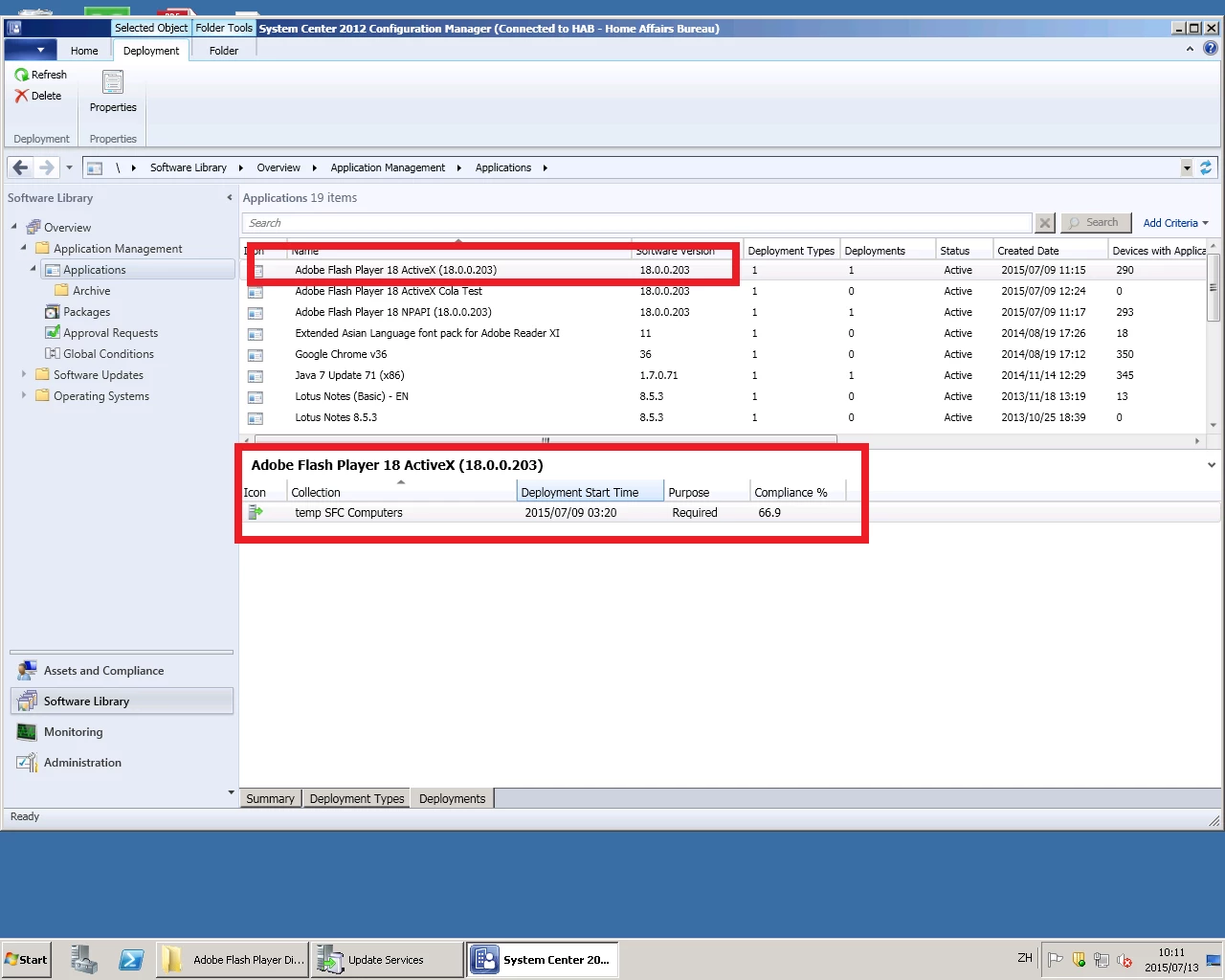Screen dimensions: 1225x980
Task: Collapse the Overview tree node
Action: (14, 227)
